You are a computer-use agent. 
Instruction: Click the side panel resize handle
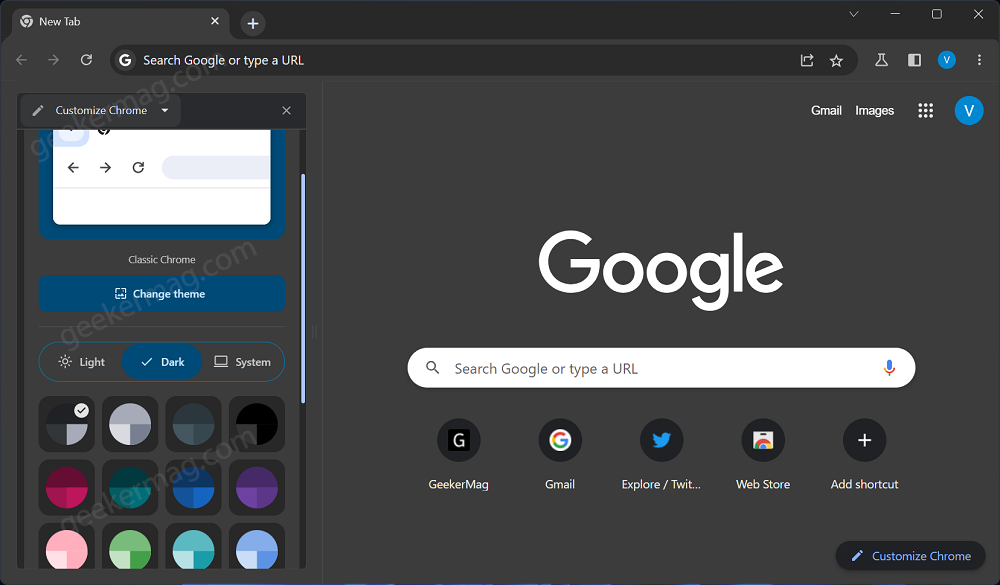[x=314, y=332]
